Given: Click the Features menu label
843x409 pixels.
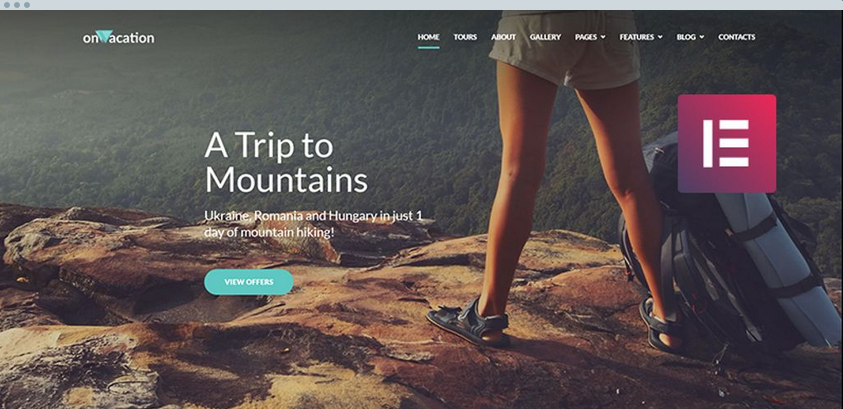Looking at the screenshot, I should pyautogui.click(x=637, y=37).
